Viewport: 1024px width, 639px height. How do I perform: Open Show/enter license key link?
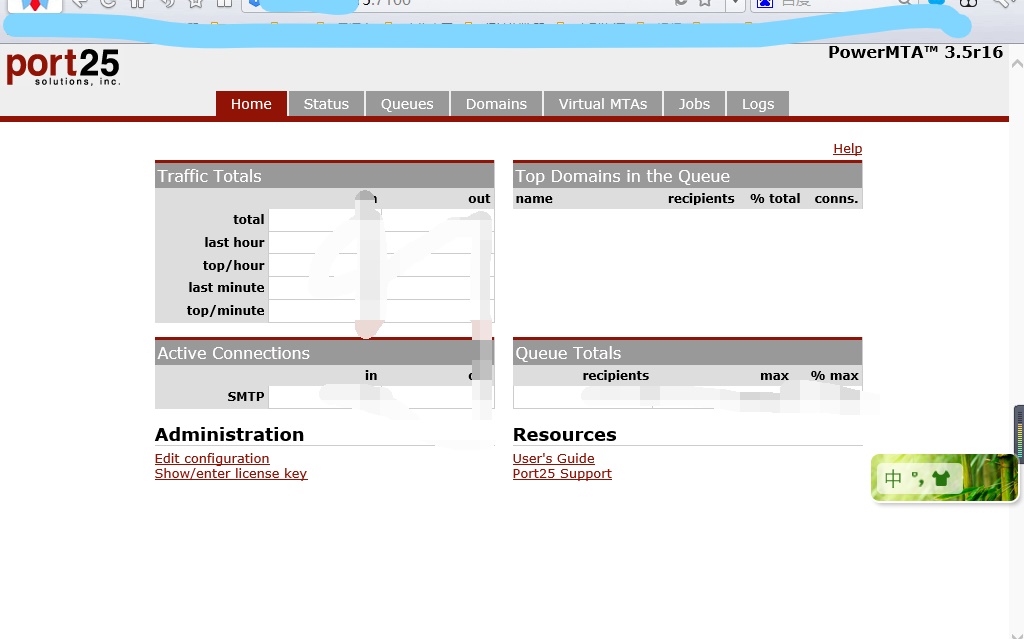click(231, 474)
